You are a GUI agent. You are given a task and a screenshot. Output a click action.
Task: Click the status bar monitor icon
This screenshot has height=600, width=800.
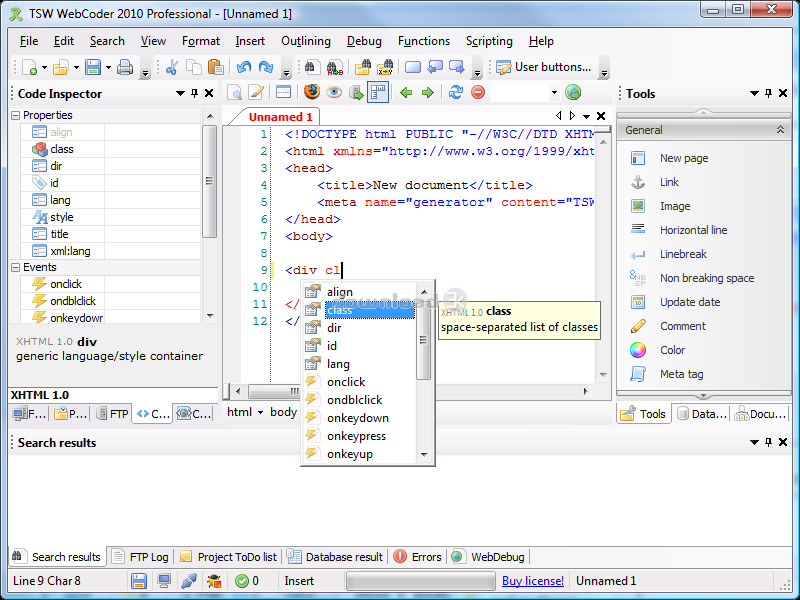coord(164,581)
